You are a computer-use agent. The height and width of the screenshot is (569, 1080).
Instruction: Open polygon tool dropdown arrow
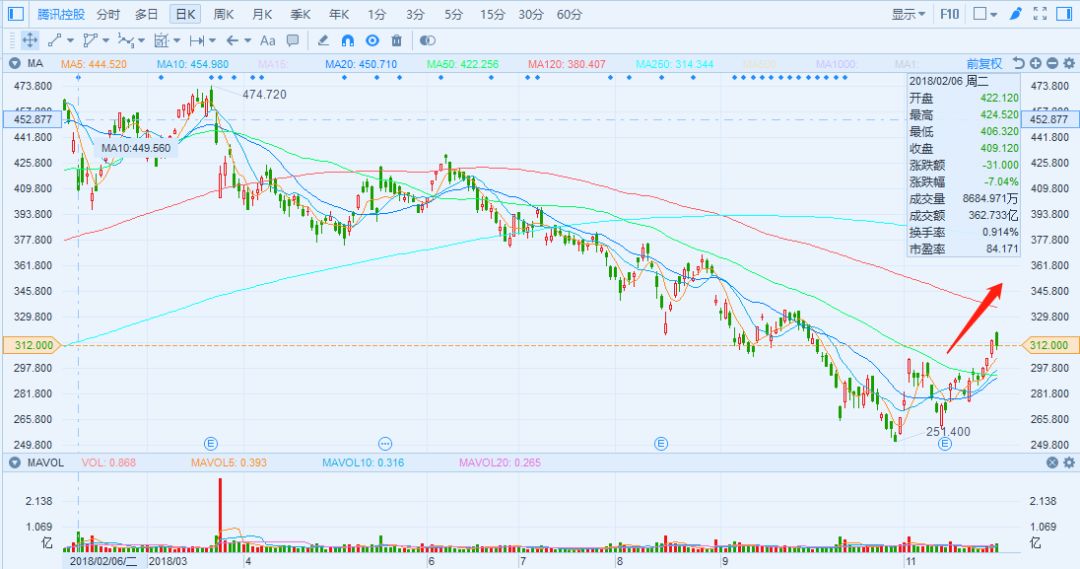click(x=105, y=41)
